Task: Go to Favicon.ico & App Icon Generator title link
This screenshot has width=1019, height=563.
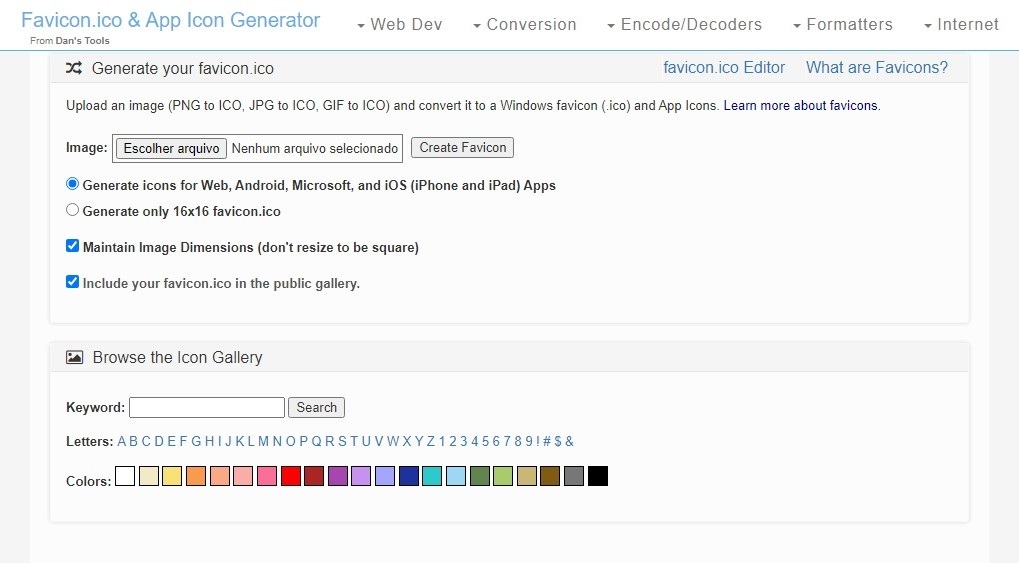Action: 170,20
